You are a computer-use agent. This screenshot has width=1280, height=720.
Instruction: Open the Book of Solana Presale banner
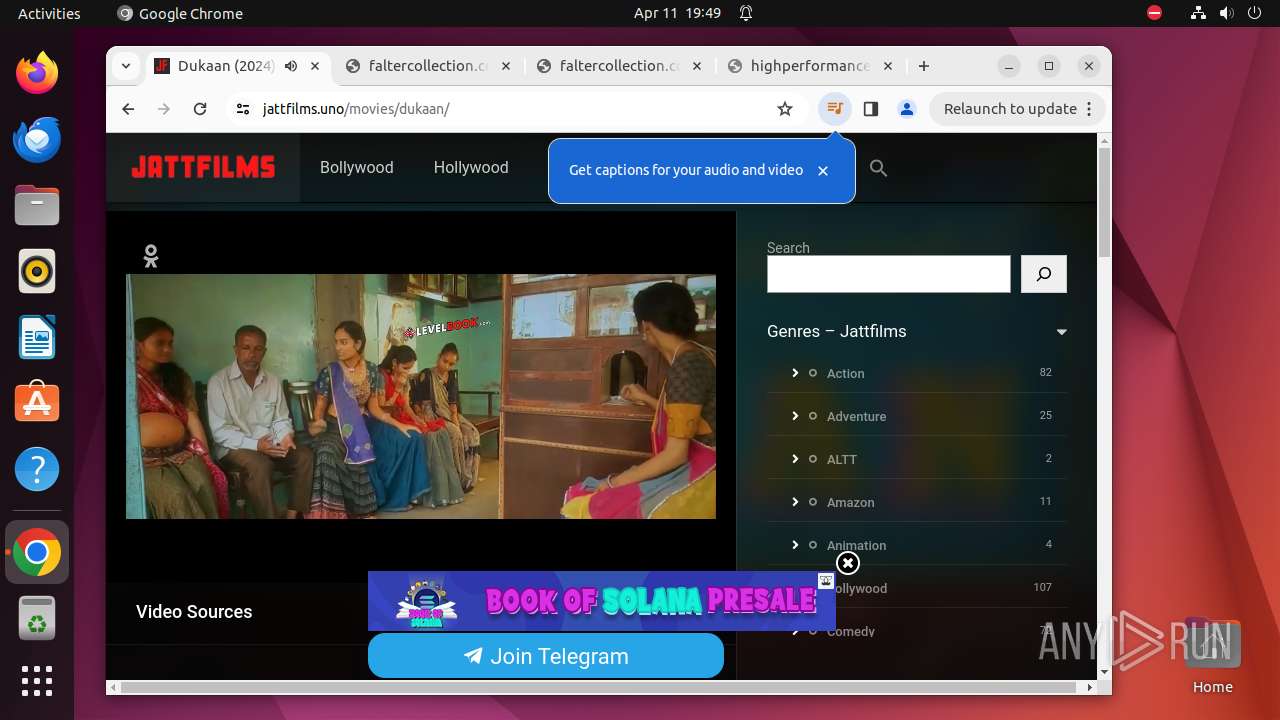(601, 601)
